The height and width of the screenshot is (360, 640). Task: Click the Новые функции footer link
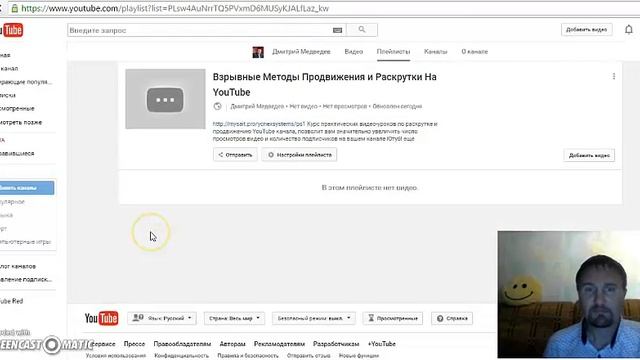(359, 356)
